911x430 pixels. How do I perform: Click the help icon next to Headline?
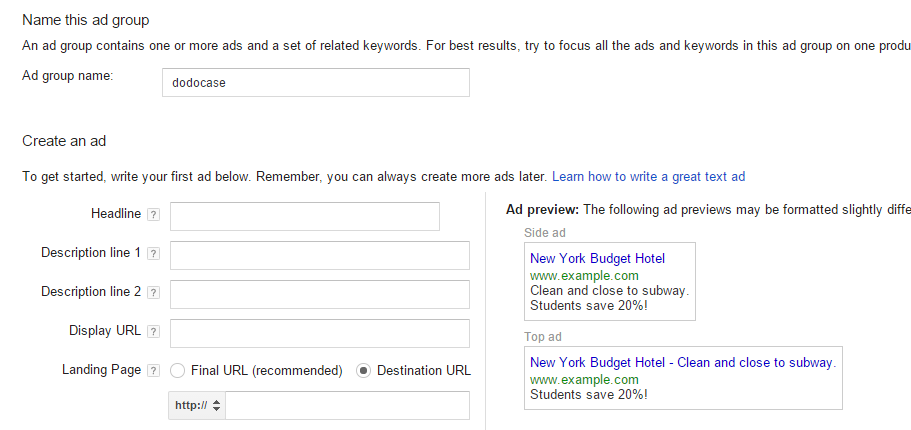[x=153, y=214]
